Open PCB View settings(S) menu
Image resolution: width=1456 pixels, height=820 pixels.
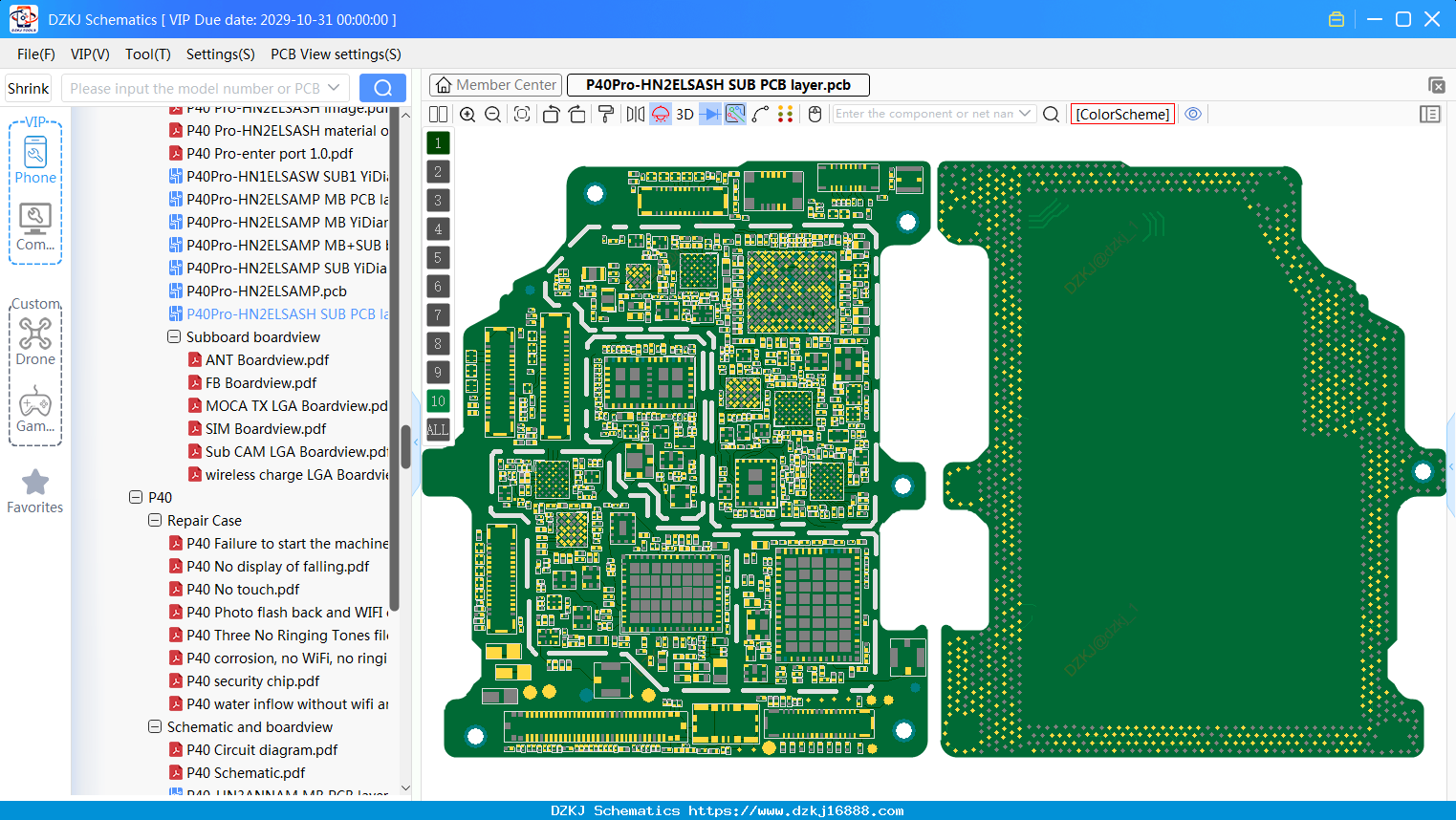pos(336,54)
